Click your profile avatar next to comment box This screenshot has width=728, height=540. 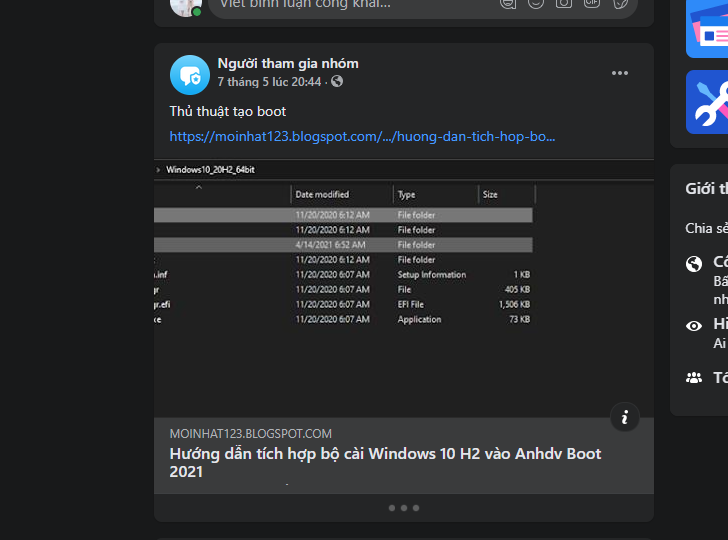click(x=186, y=7)
